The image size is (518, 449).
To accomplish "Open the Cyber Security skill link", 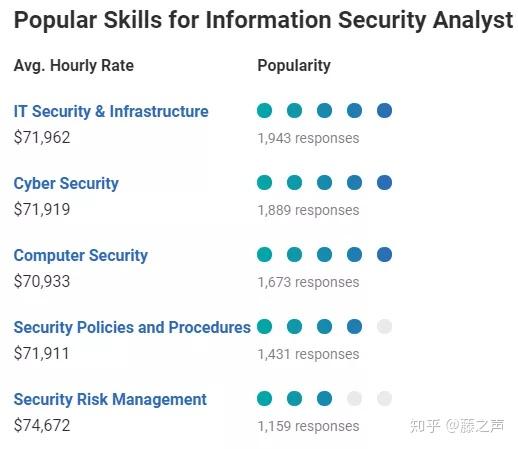I will pyautogui.click(x=66, y=183).
